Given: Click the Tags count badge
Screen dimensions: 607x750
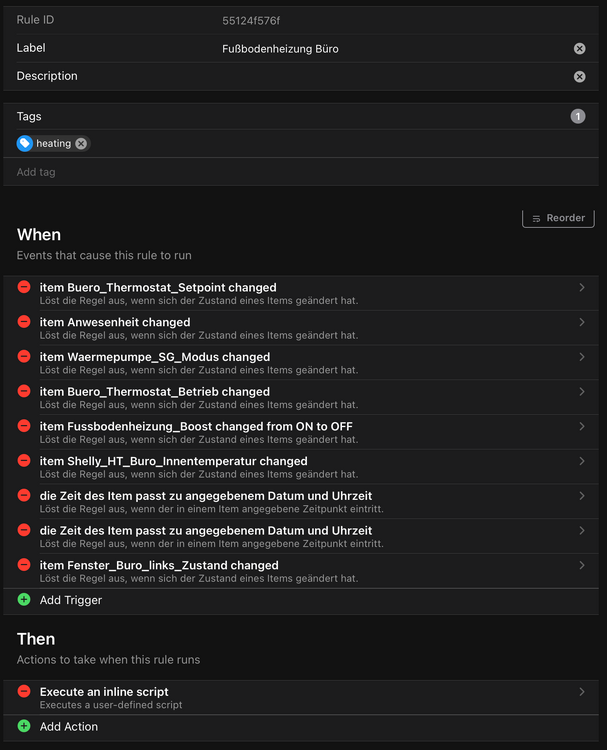Looking at the screenshot, I should coord(578,117).
